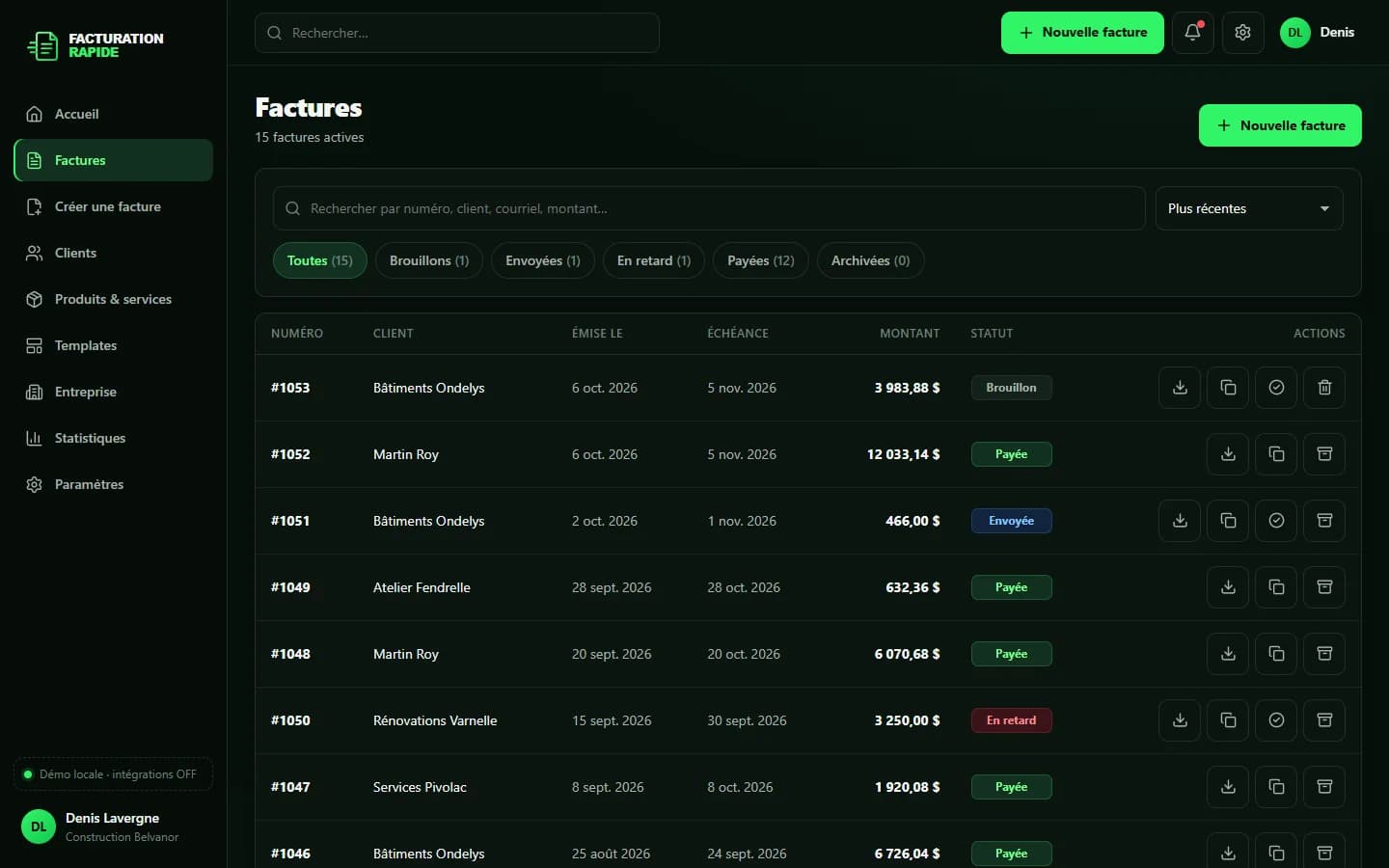This screenshot has height=868, width=1389.
Task: Open Denis Lavergne profile in sidebar
Action: [x=114, y=827]
